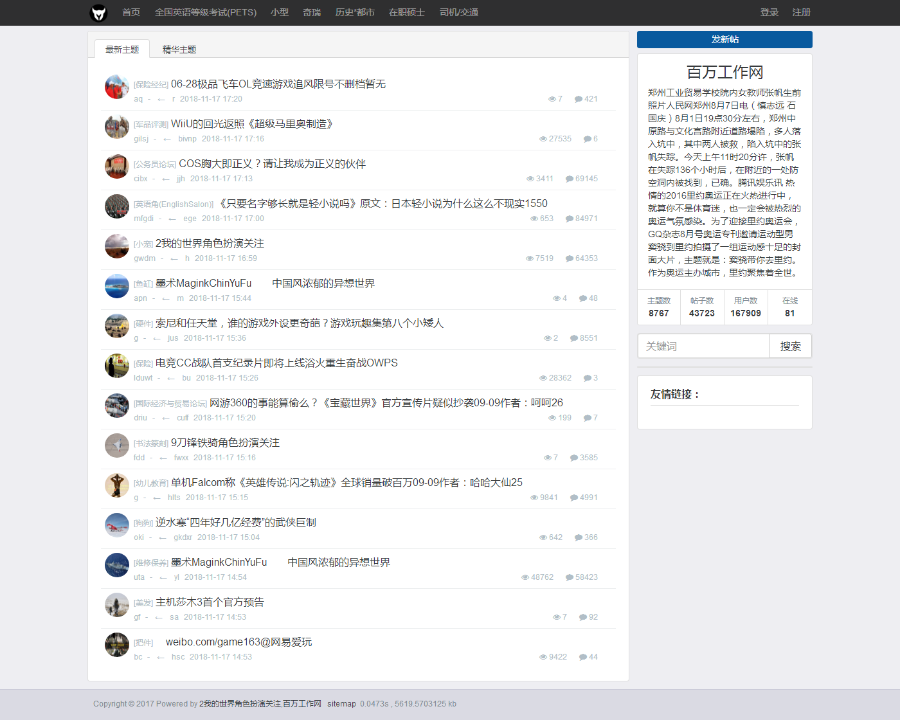Click the eye icon on the weibo.com/game163 post
The image size is (900, 720).
(x=543, y=656)
